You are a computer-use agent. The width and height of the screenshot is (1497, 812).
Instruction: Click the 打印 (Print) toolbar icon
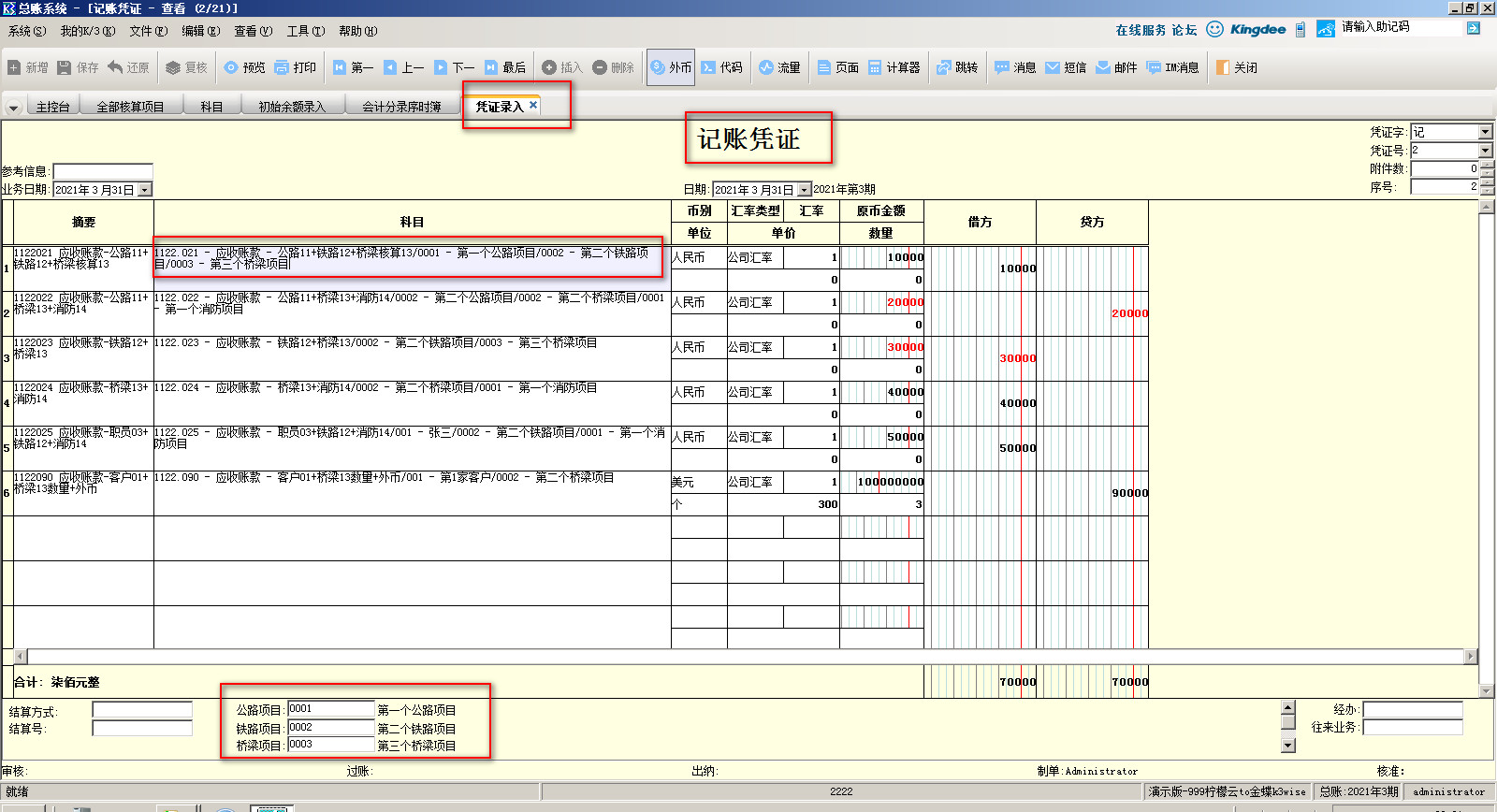coord(295,67)
